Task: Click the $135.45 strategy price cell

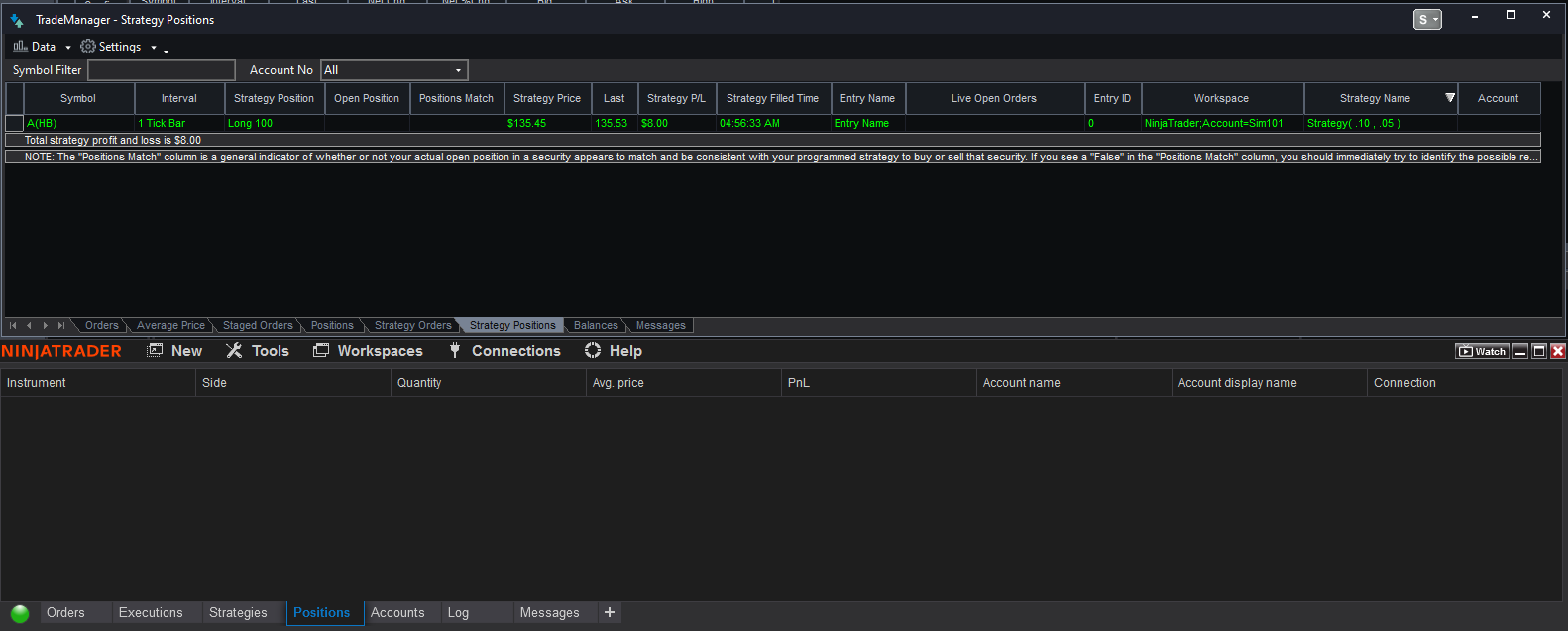Action: [547, 123]
